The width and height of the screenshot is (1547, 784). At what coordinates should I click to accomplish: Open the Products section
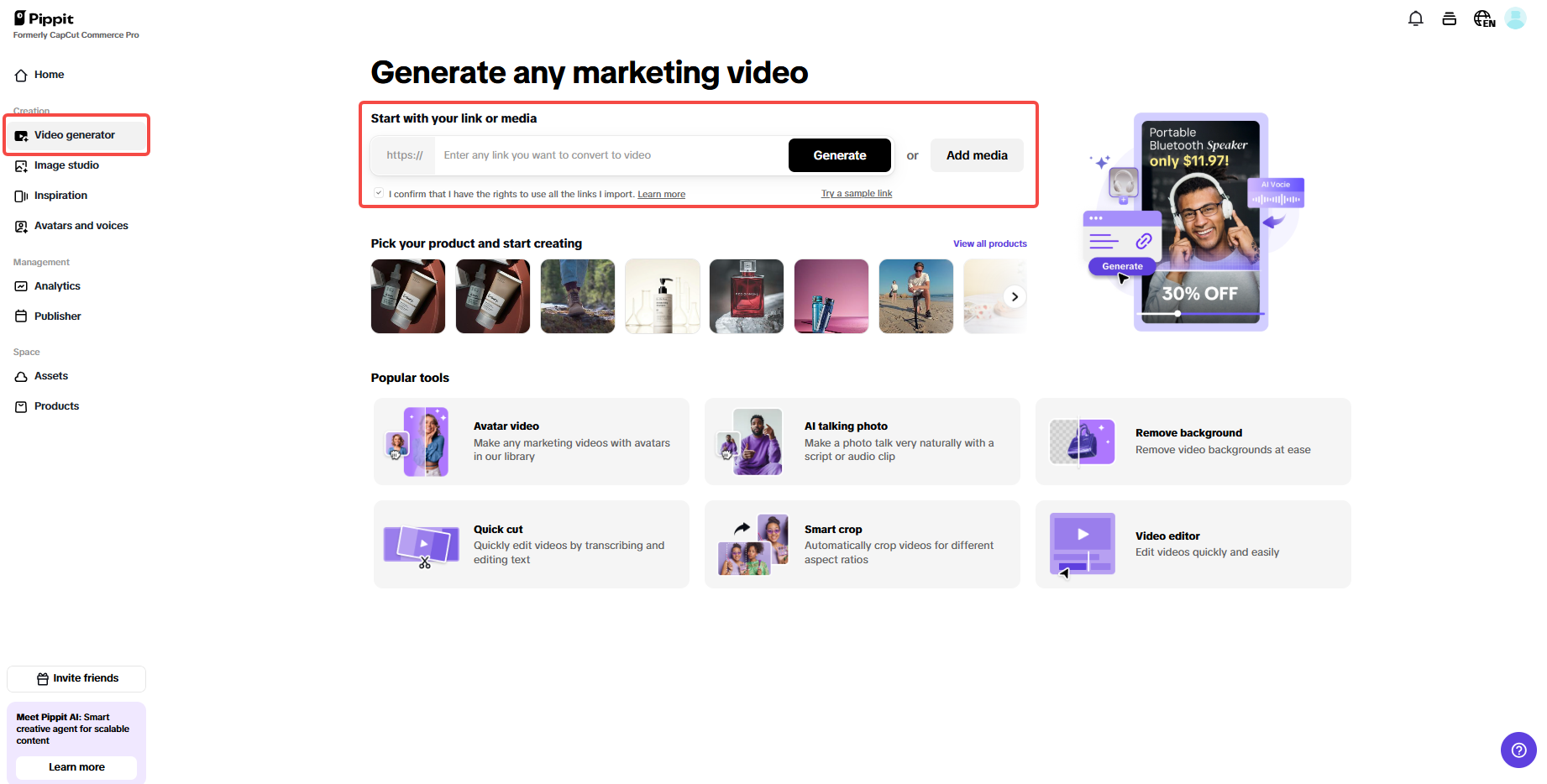56,406
